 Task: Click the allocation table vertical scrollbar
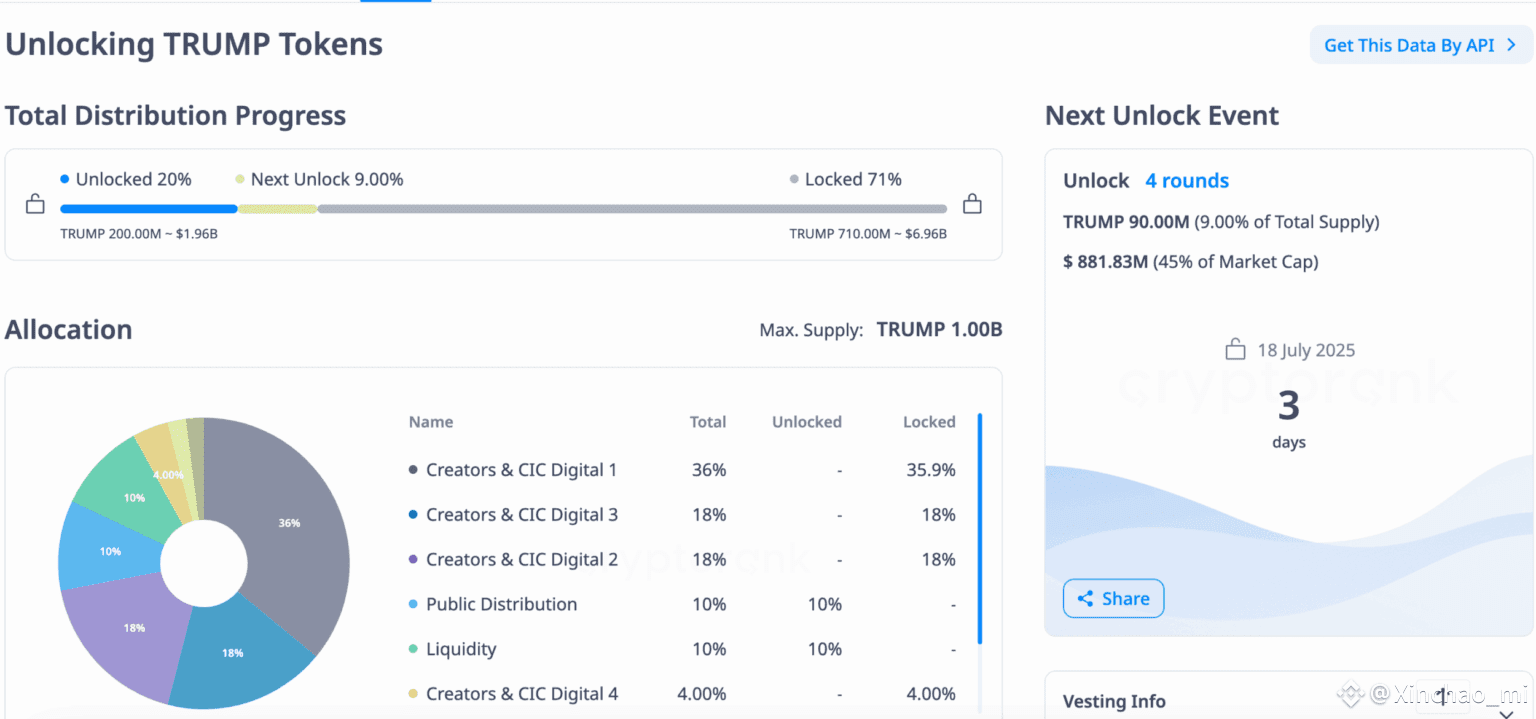980,528
